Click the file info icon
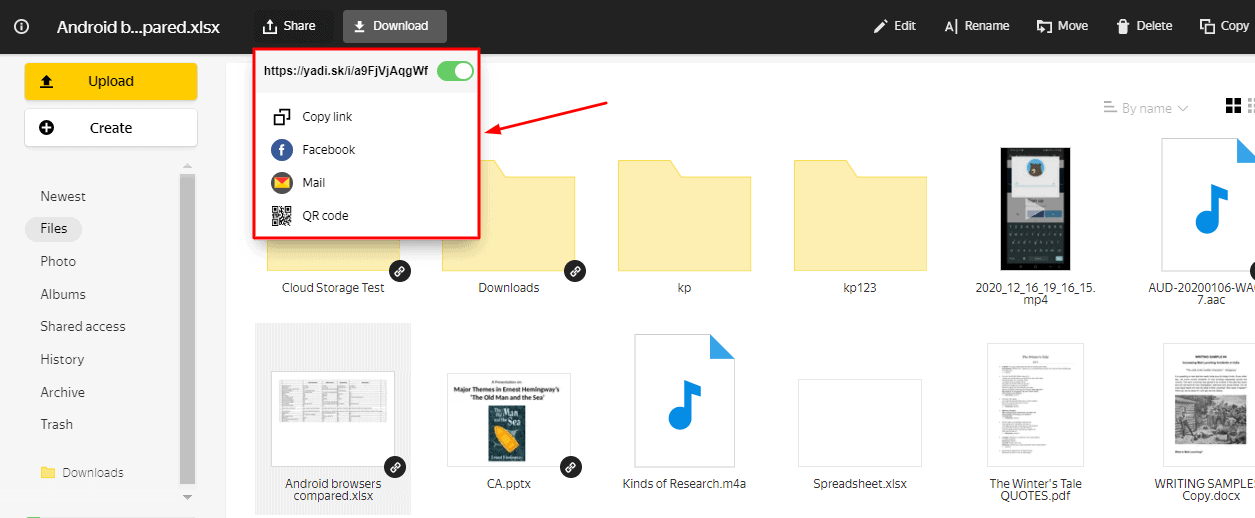 click(22, 27)
